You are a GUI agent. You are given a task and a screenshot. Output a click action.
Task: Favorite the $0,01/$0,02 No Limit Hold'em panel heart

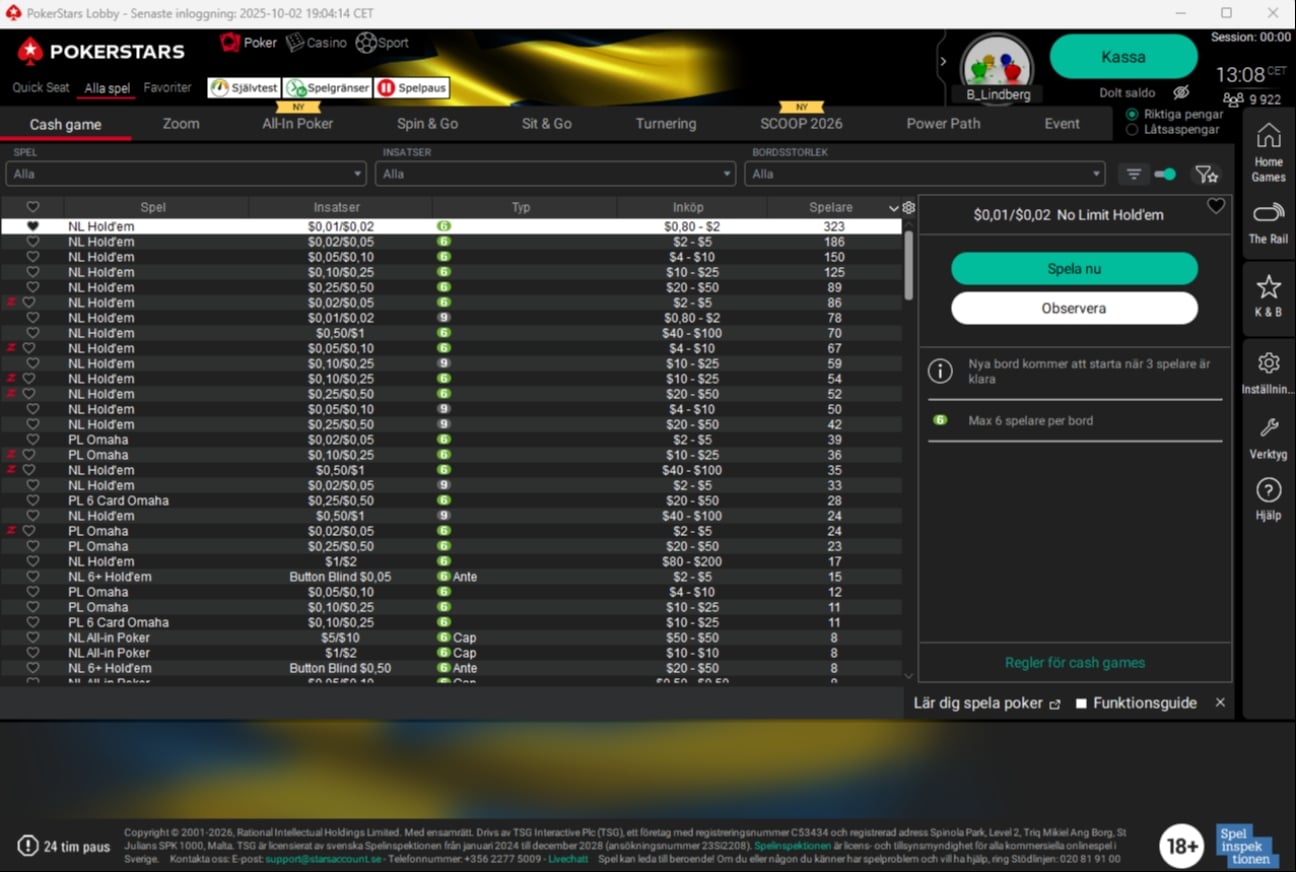point(1216,206)
